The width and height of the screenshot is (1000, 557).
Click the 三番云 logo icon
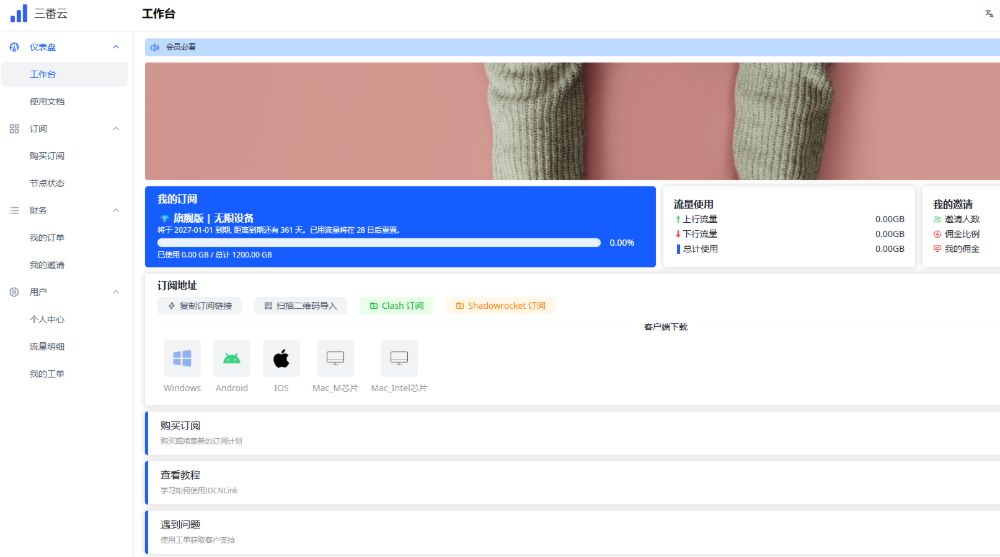19,14
